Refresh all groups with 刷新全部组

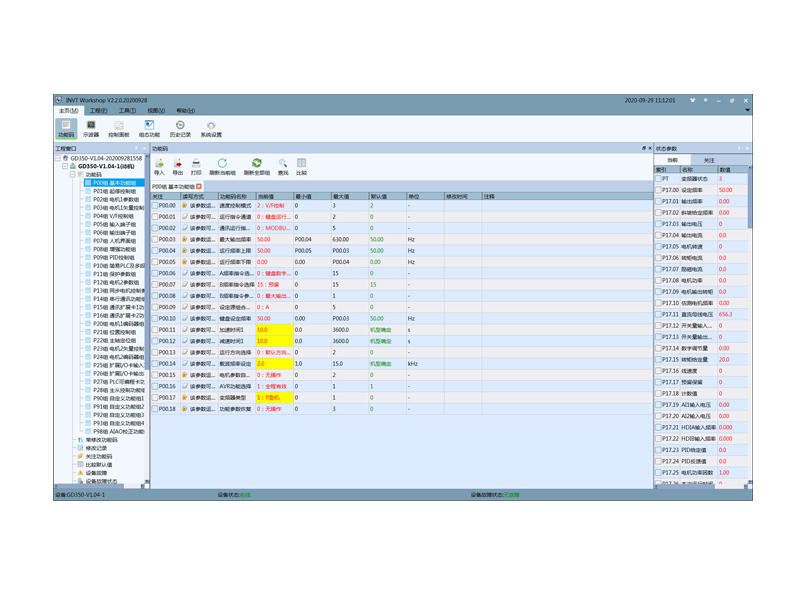tap(257, 166)
